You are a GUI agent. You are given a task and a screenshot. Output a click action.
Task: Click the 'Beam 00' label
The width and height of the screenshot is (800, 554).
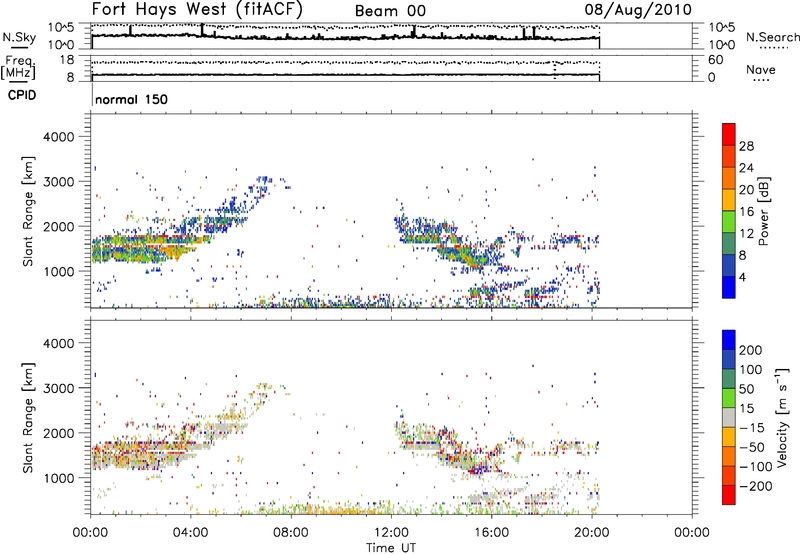pyautogui.click(x=390, y=11)
